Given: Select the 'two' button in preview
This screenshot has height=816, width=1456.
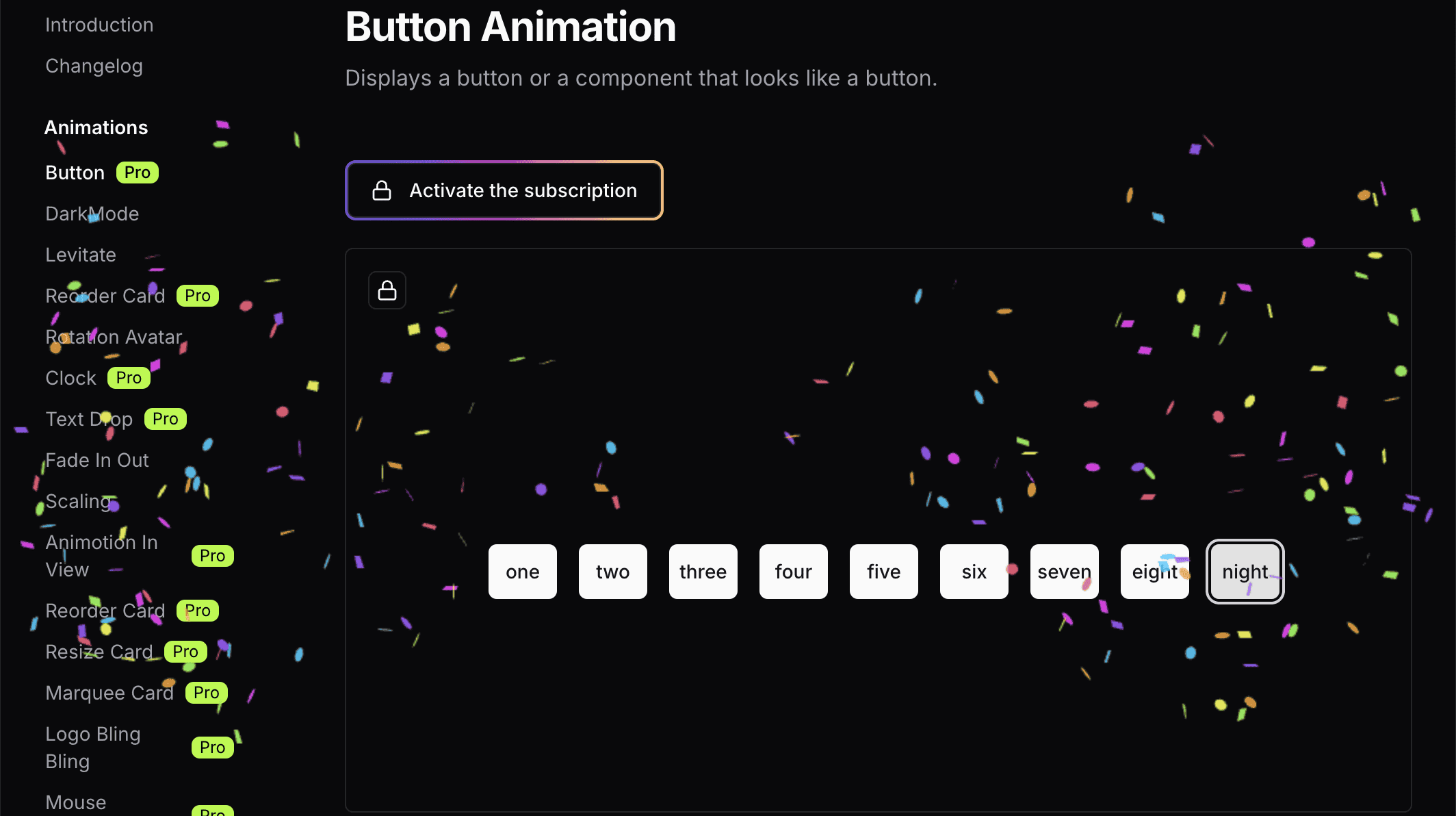Looking at the screenshot, I should point(612,571).
